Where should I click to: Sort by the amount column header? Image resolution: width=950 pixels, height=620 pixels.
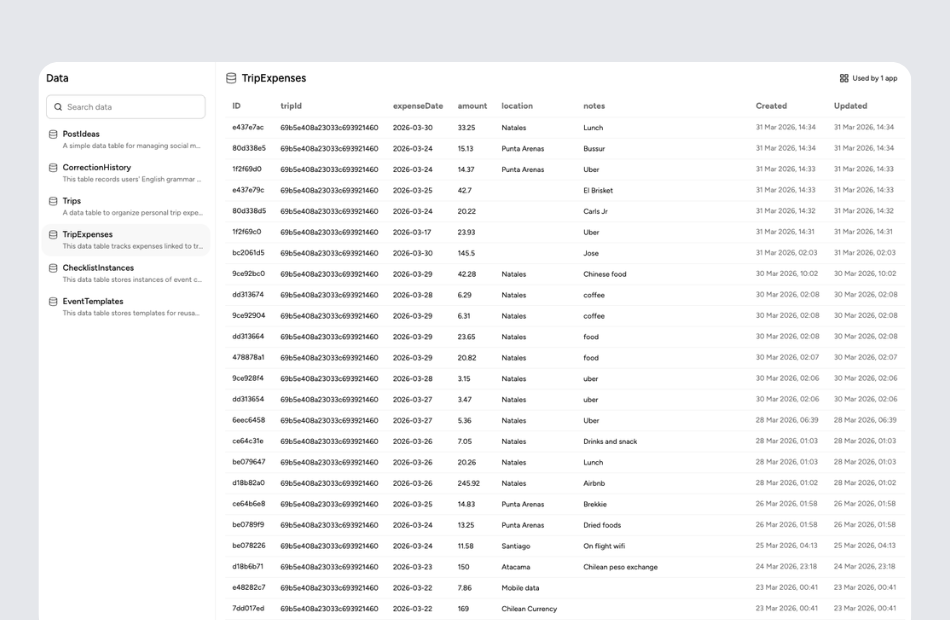[x=471, y=106]
